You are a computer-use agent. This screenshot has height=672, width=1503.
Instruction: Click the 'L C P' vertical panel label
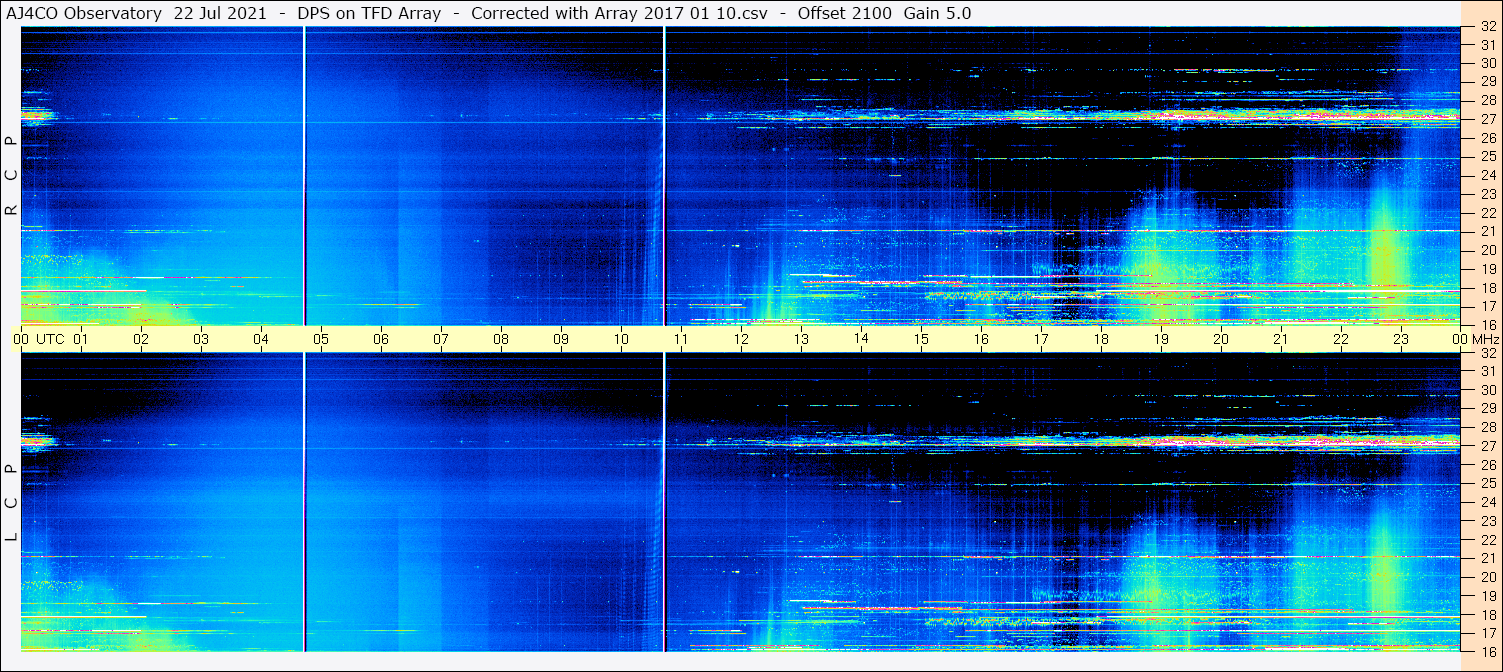point(11,504)
